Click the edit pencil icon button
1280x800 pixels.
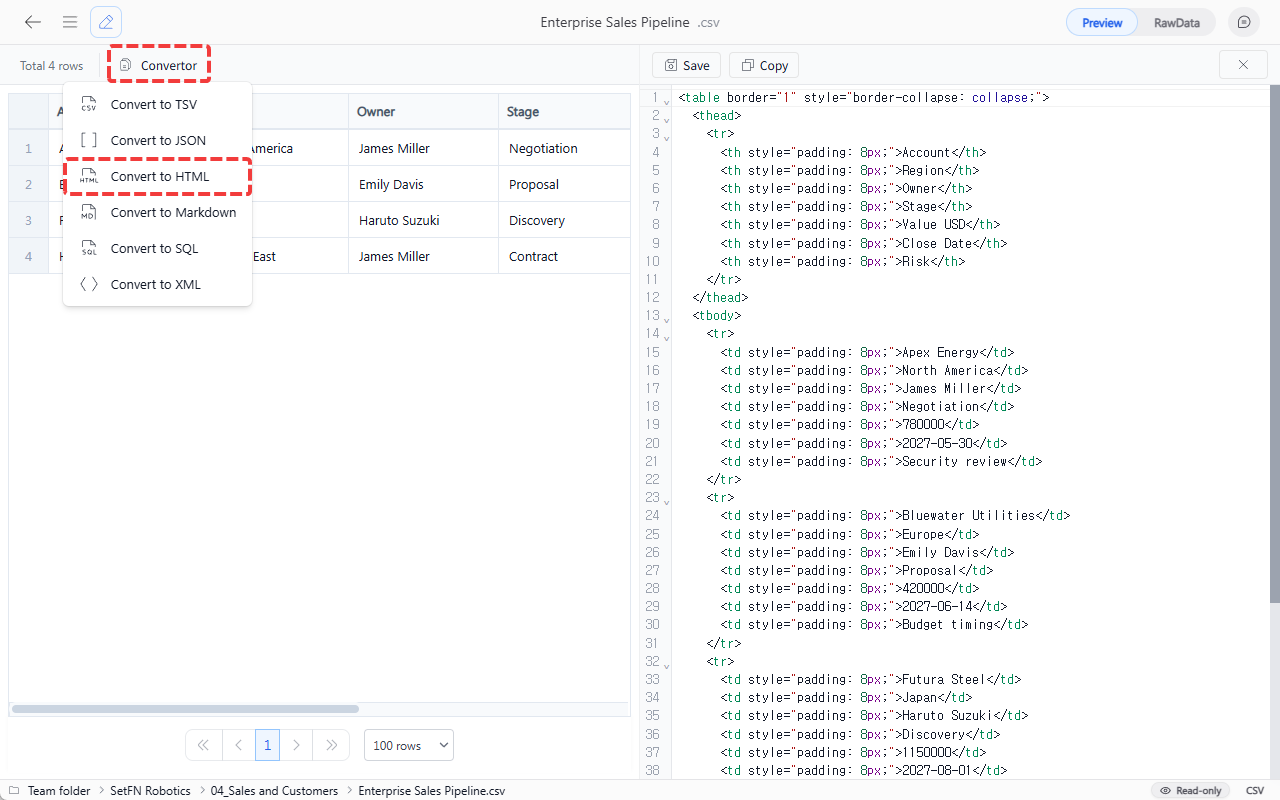pos(106,22)
